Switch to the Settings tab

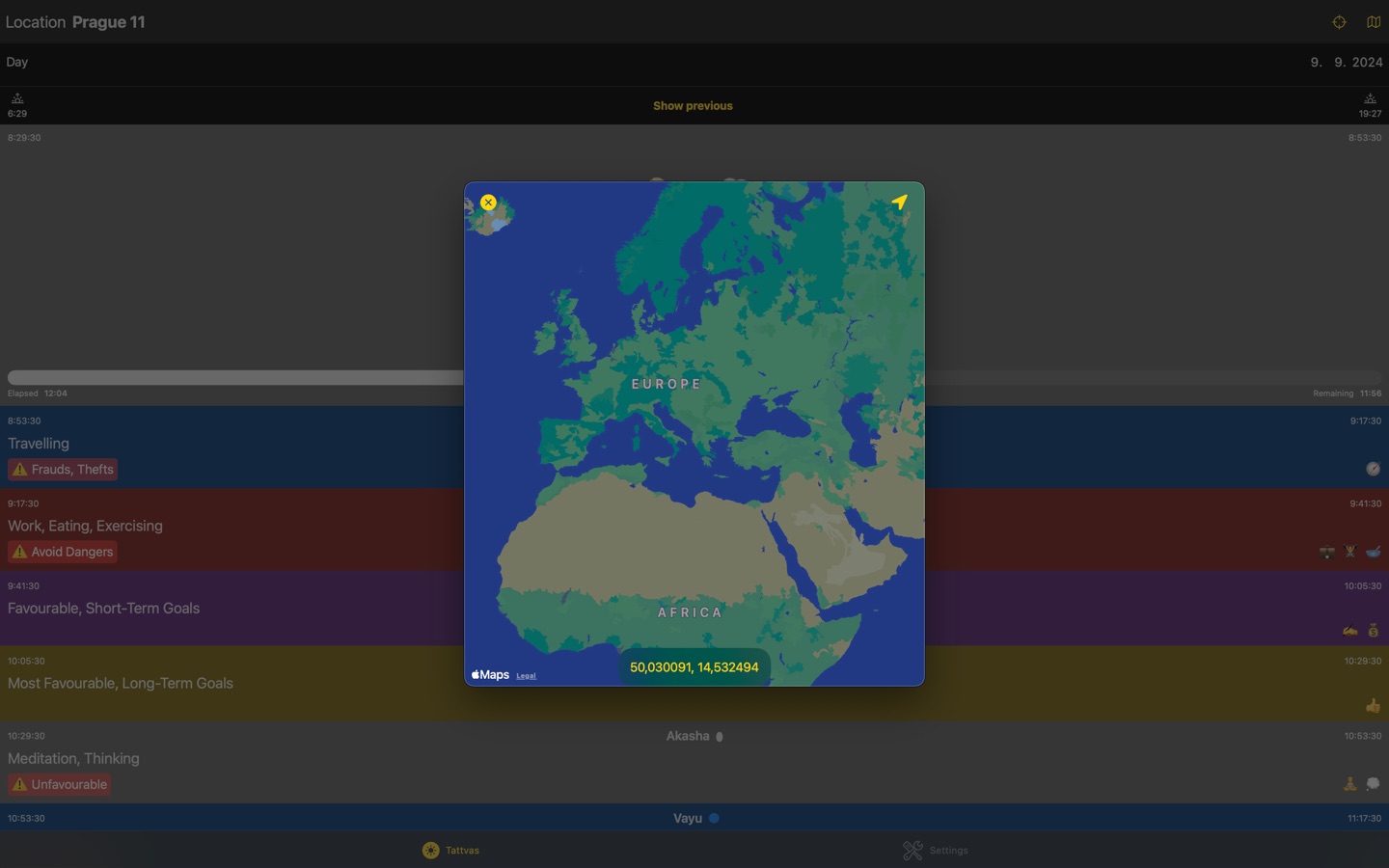[x=936, y=851]
